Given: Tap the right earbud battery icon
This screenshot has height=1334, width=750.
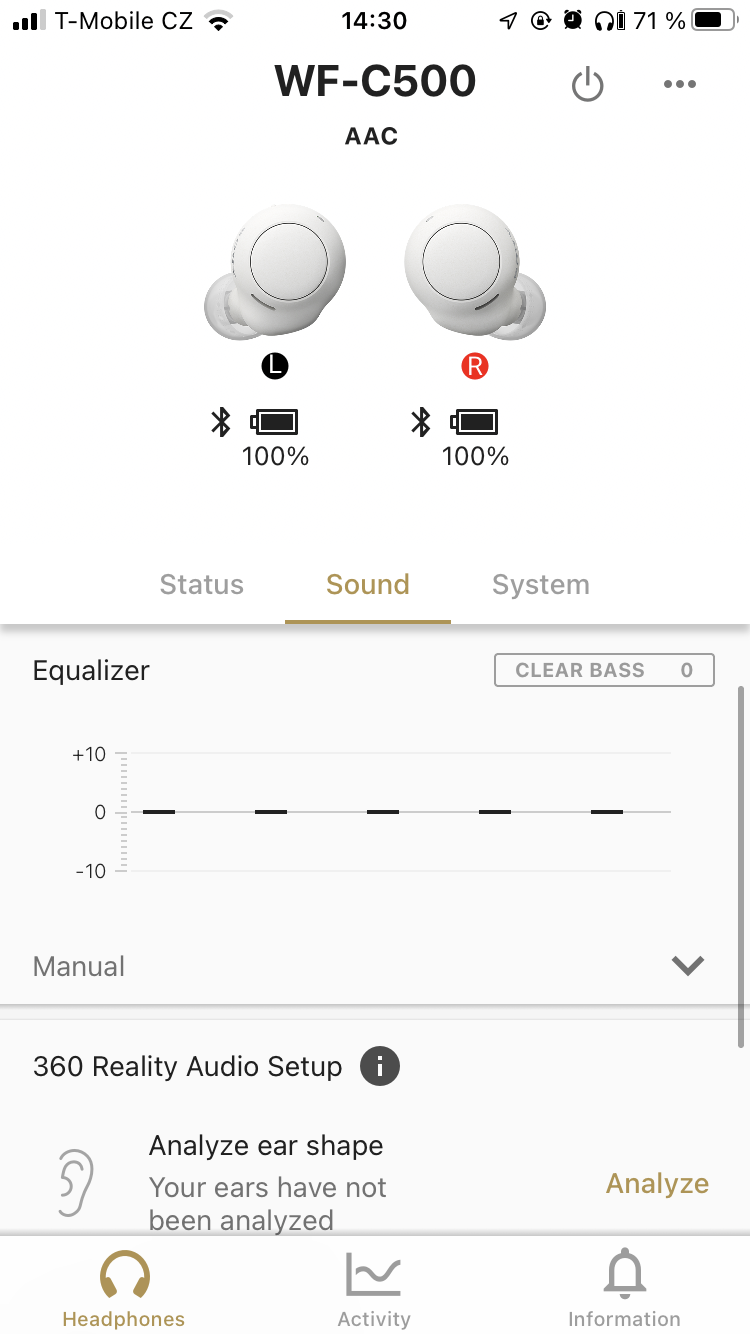Looking at the screenshot, I should pyautogui.click(x=475, y=422).
